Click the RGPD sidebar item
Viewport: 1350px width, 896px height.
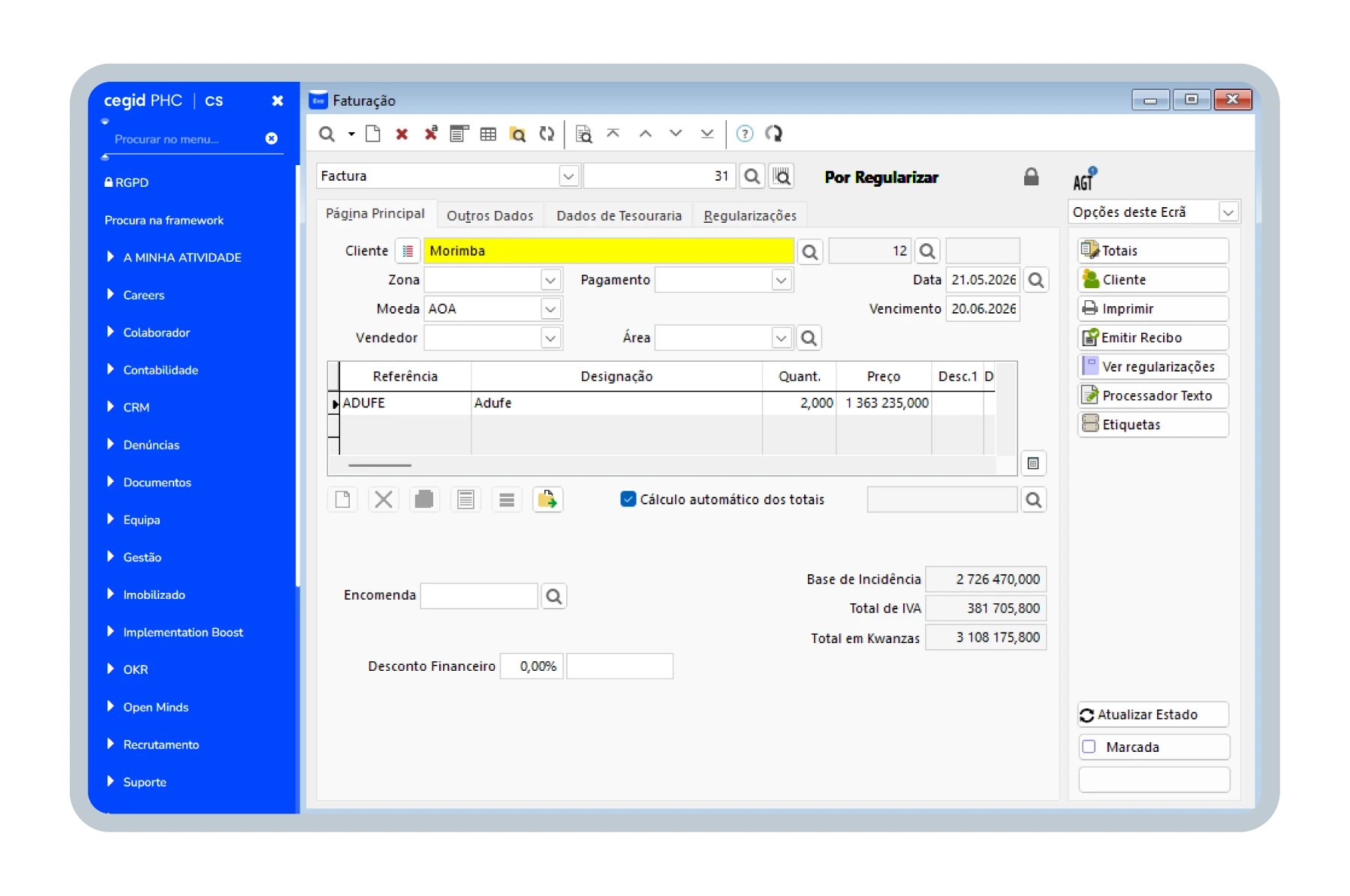pos(126,182)
